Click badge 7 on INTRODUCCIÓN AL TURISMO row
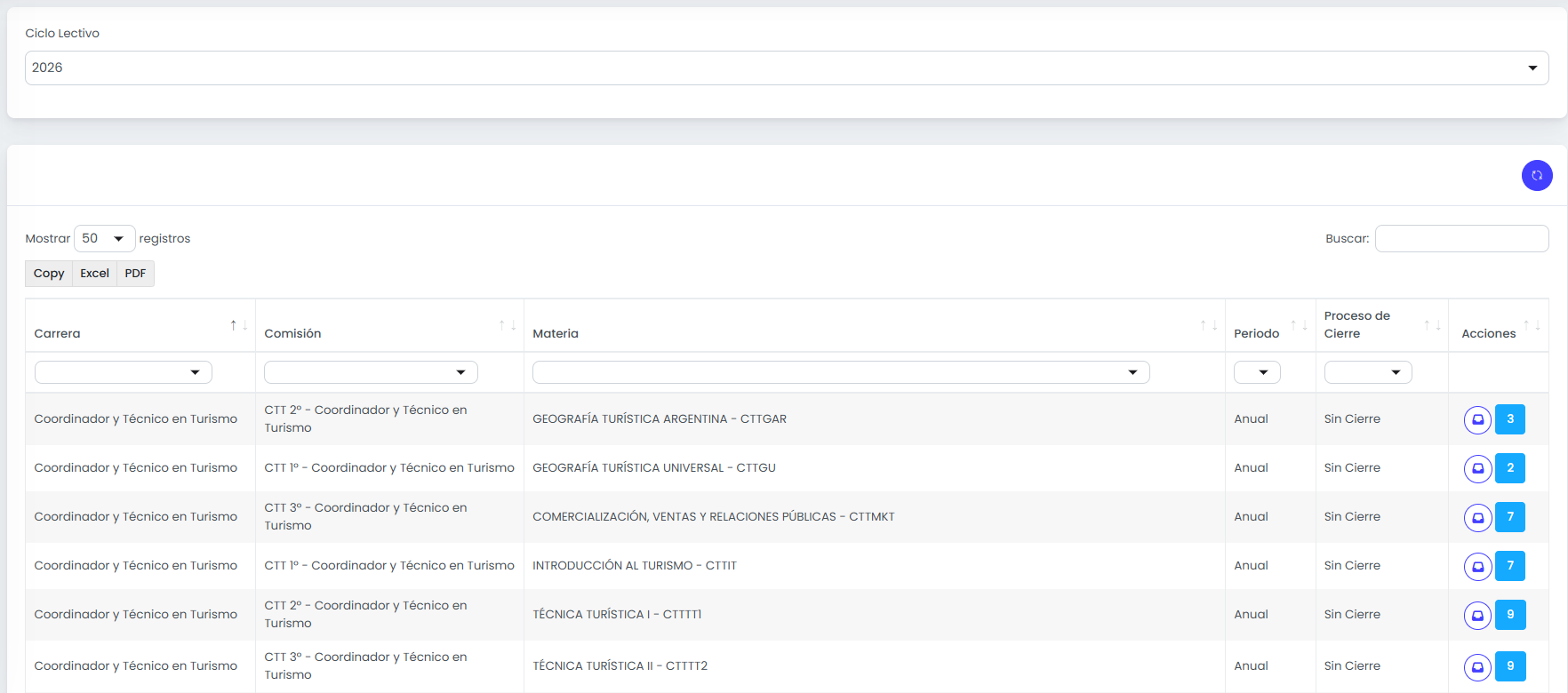 pyautogui.click(x=1510, y=566)
